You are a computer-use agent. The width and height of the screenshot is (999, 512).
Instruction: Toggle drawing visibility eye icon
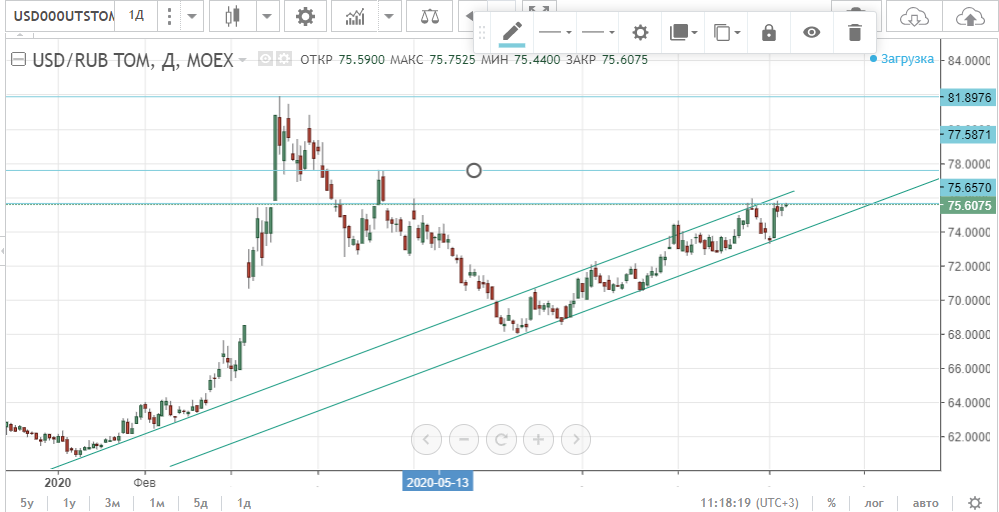pyautogui.click(x=811, y=32)
